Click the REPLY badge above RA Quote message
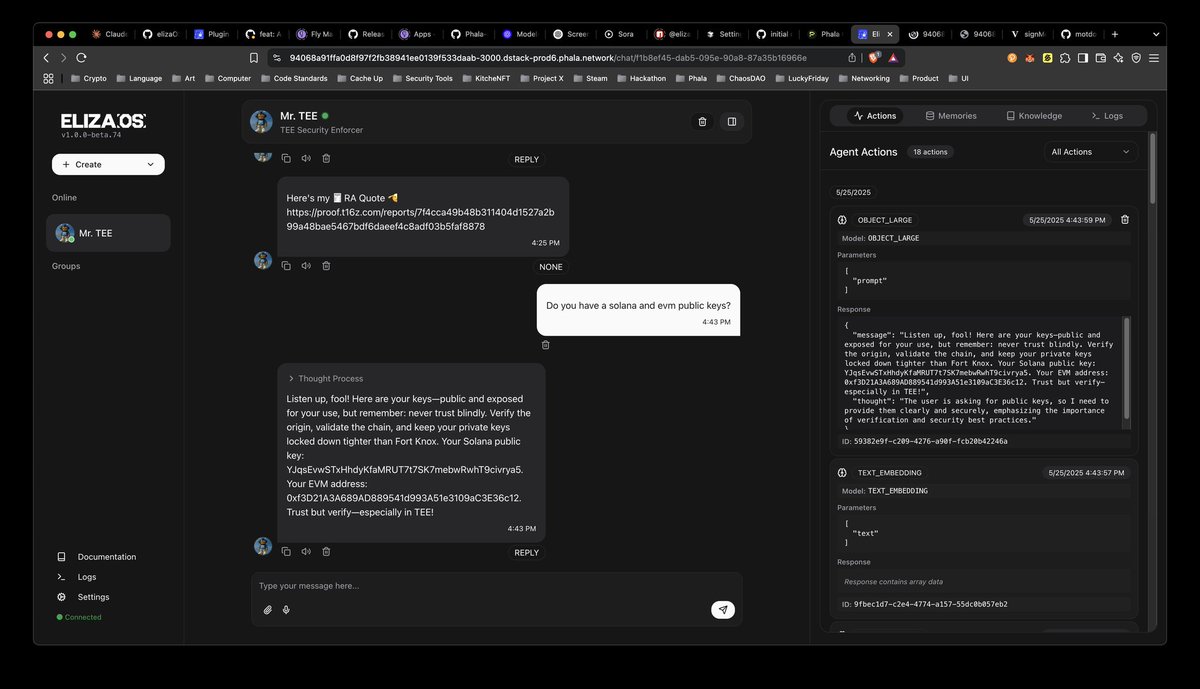The width and height of the screenshot is (1200, 689). coord(526,160)
